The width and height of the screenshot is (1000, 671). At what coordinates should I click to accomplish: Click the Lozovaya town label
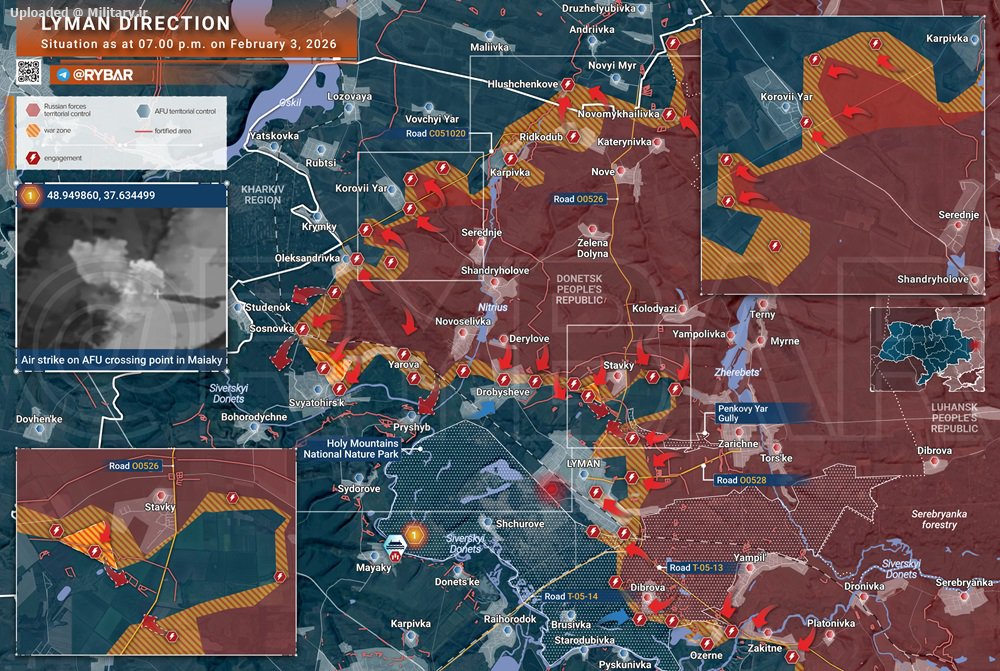(x=349, y=96)
